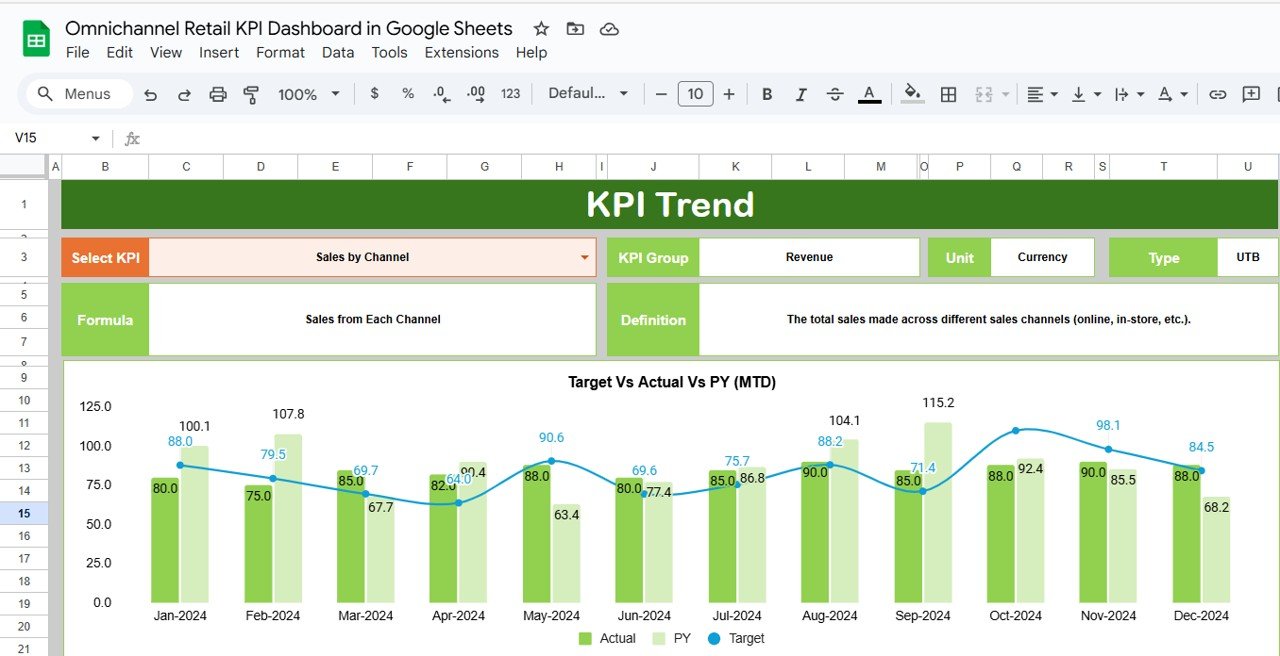Screen dimensions: 1280x656
Task: Open the Extensions menu
Action: pyautogui.click(x=461, y=52)
